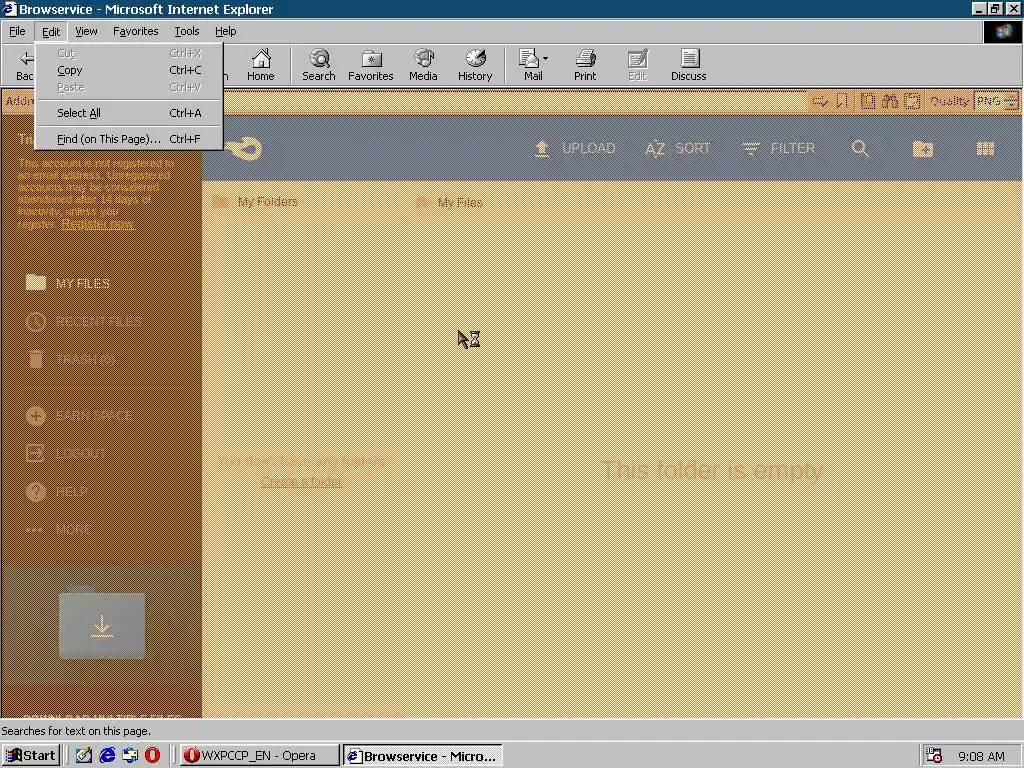Switch to grid view icon
The width and height of the screenshot is (1024, 768).
tap(985, 149)
